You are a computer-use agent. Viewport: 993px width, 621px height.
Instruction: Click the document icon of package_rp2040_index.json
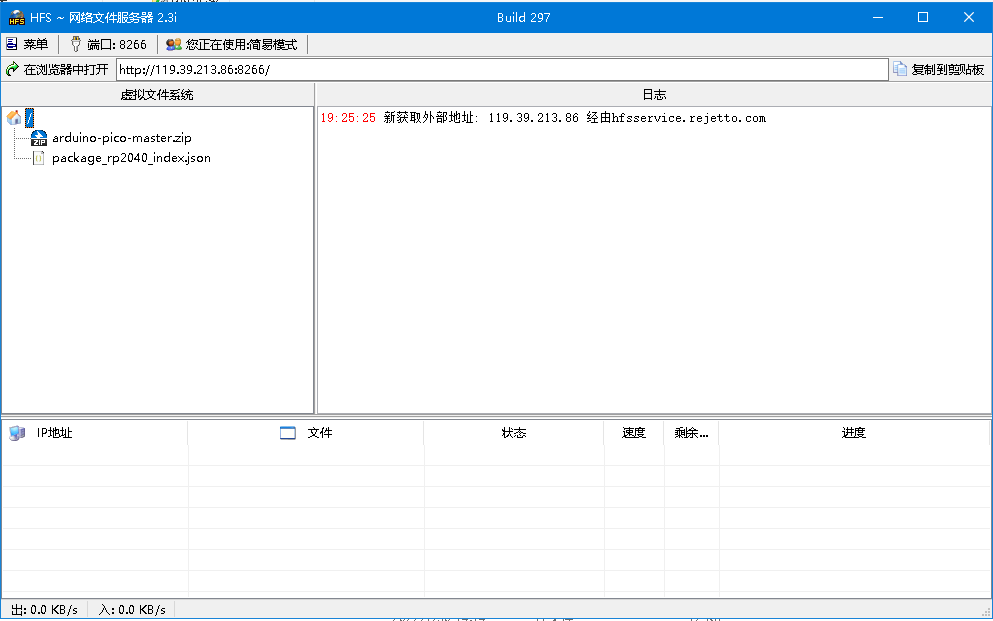pos(38,157)
